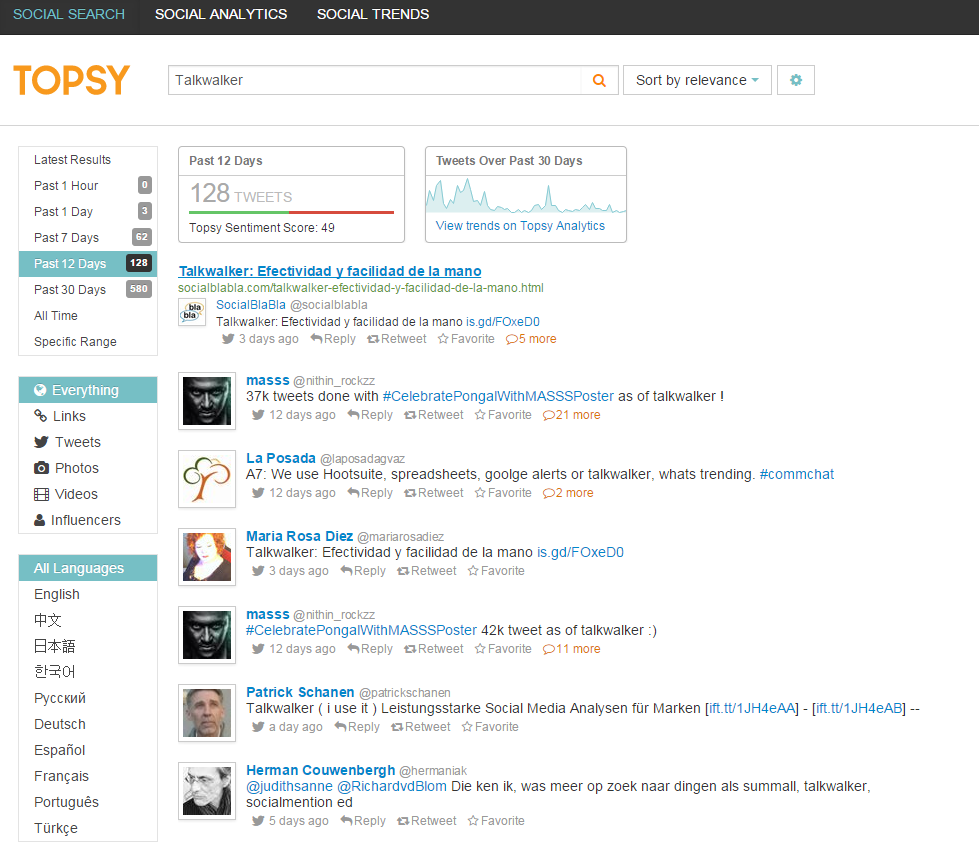Favorite La Posada's tweet
The image size is (979, 854).
point(503,493)
